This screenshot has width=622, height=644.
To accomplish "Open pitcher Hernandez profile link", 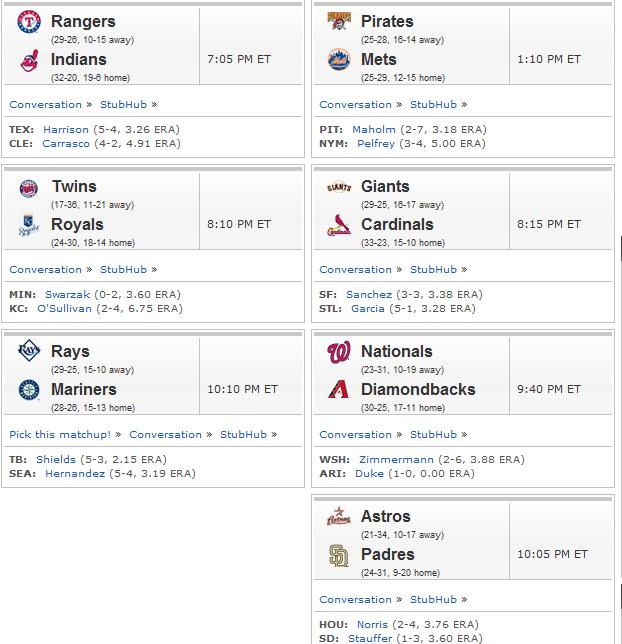I will click(75, 474).
